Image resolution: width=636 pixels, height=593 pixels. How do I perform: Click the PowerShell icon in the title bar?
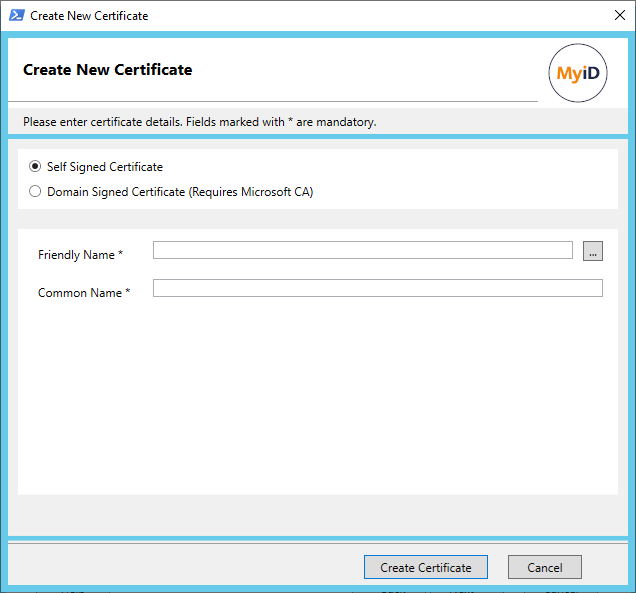17,16
